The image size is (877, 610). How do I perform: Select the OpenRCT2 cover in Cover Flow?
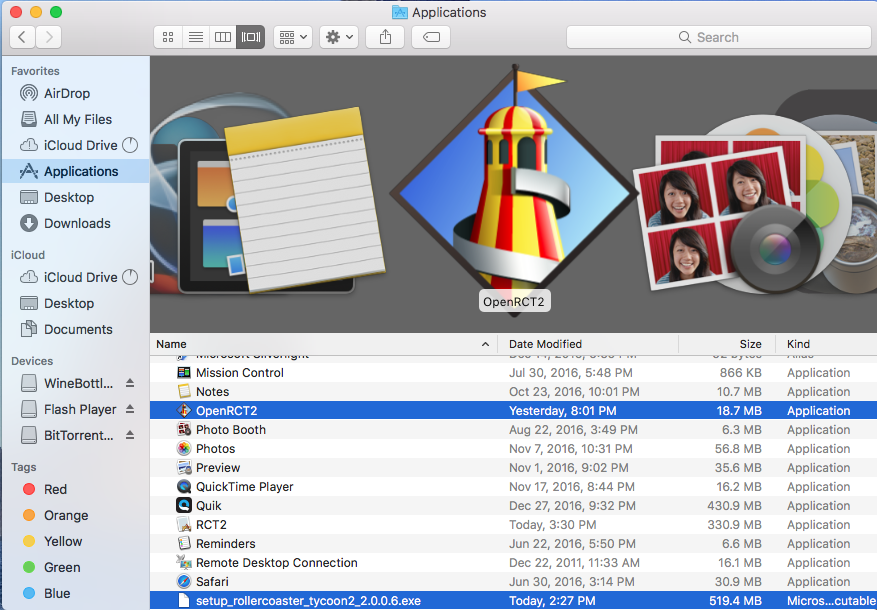[514, 190]
